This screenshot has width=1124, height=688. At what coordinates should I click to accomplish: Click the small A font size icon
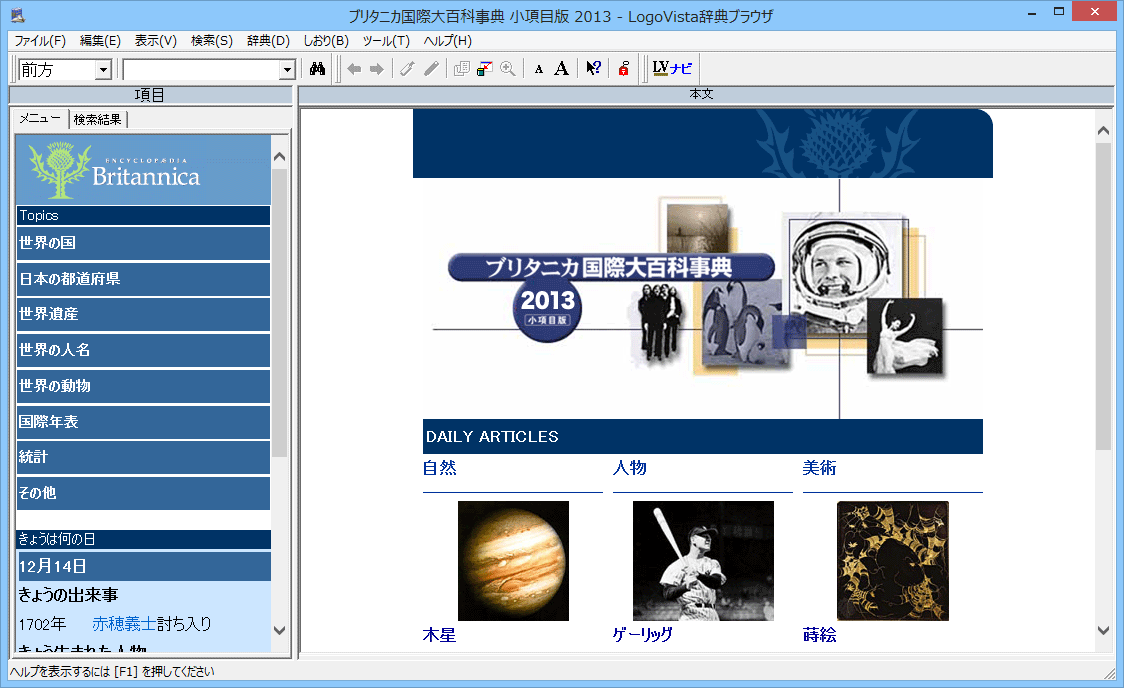pos(539,69)
